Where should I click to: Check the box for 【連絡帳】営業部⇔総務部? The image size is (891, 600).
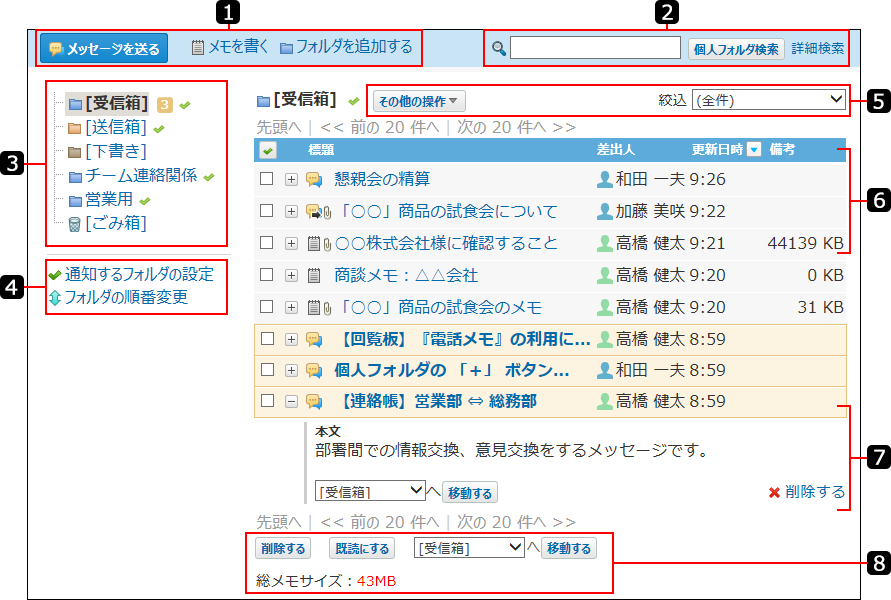click(267, 401)
